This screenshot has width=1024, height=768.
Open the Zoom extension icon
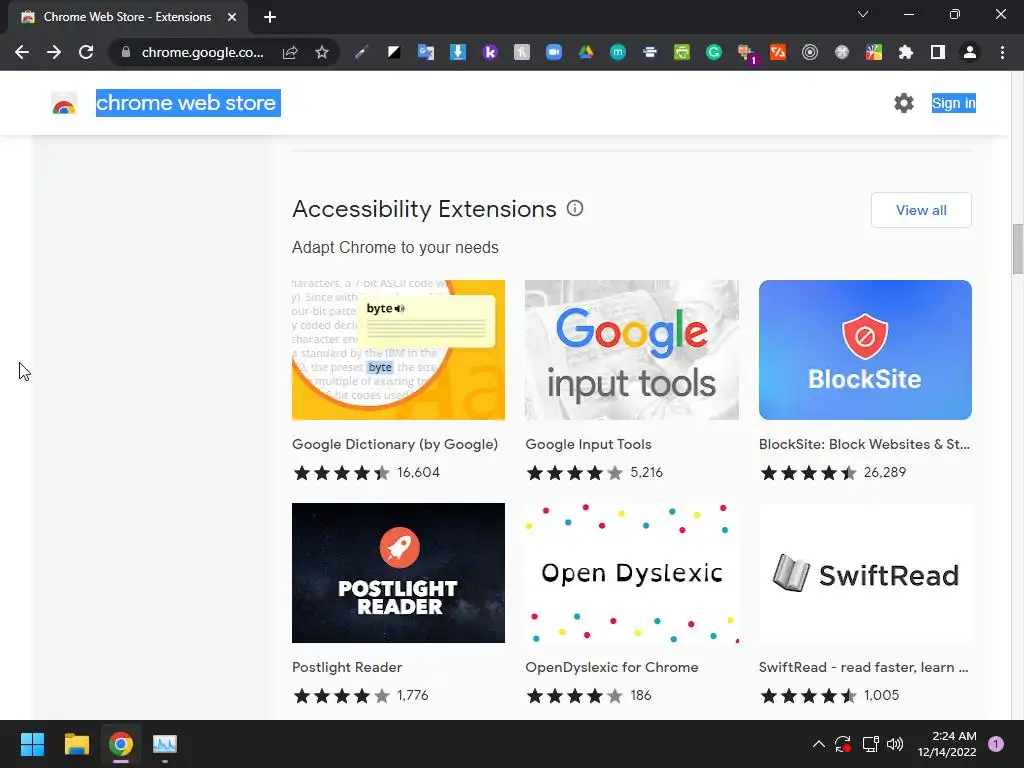[554, 52]
